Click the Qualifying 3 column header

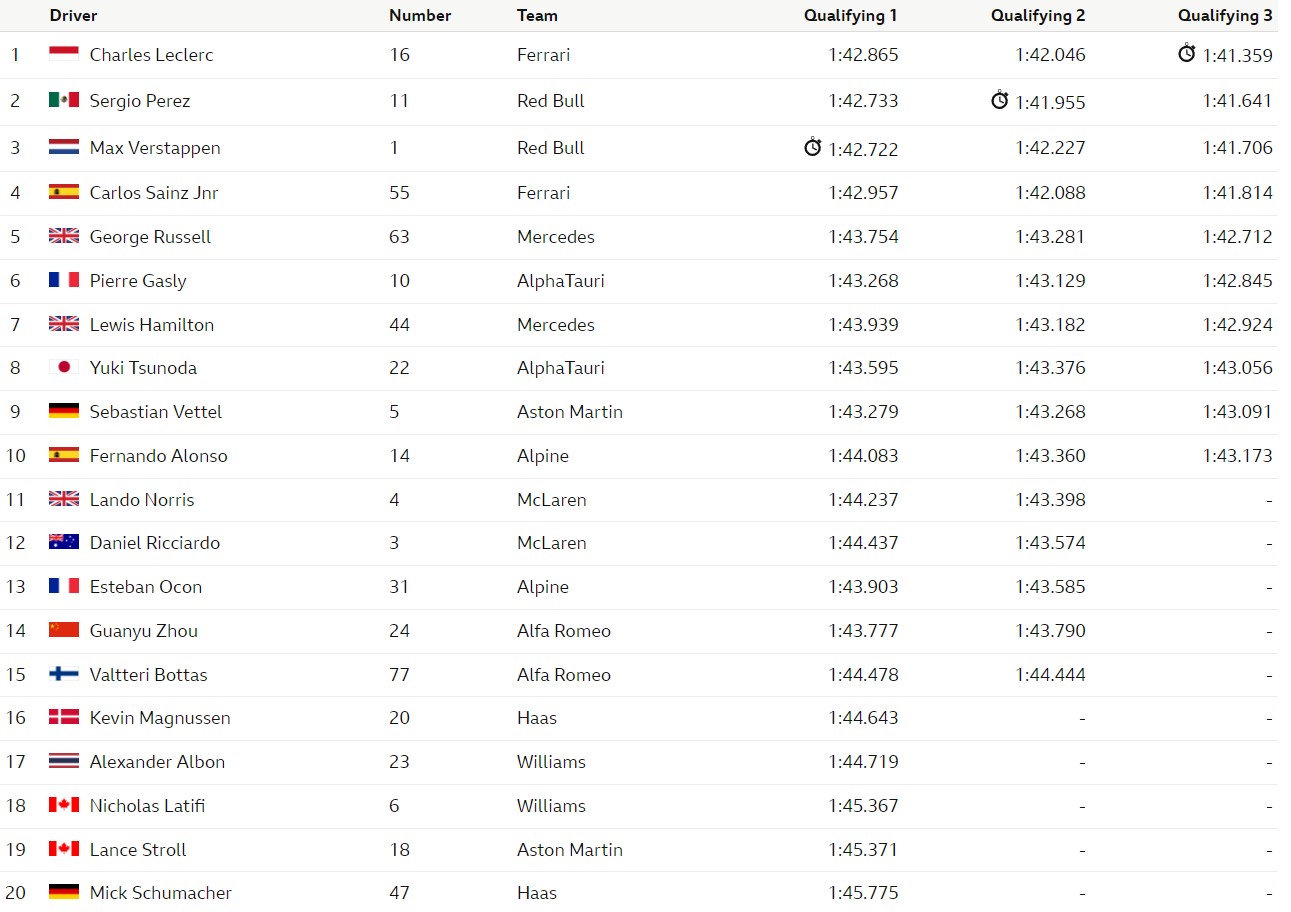point(1225,15)
